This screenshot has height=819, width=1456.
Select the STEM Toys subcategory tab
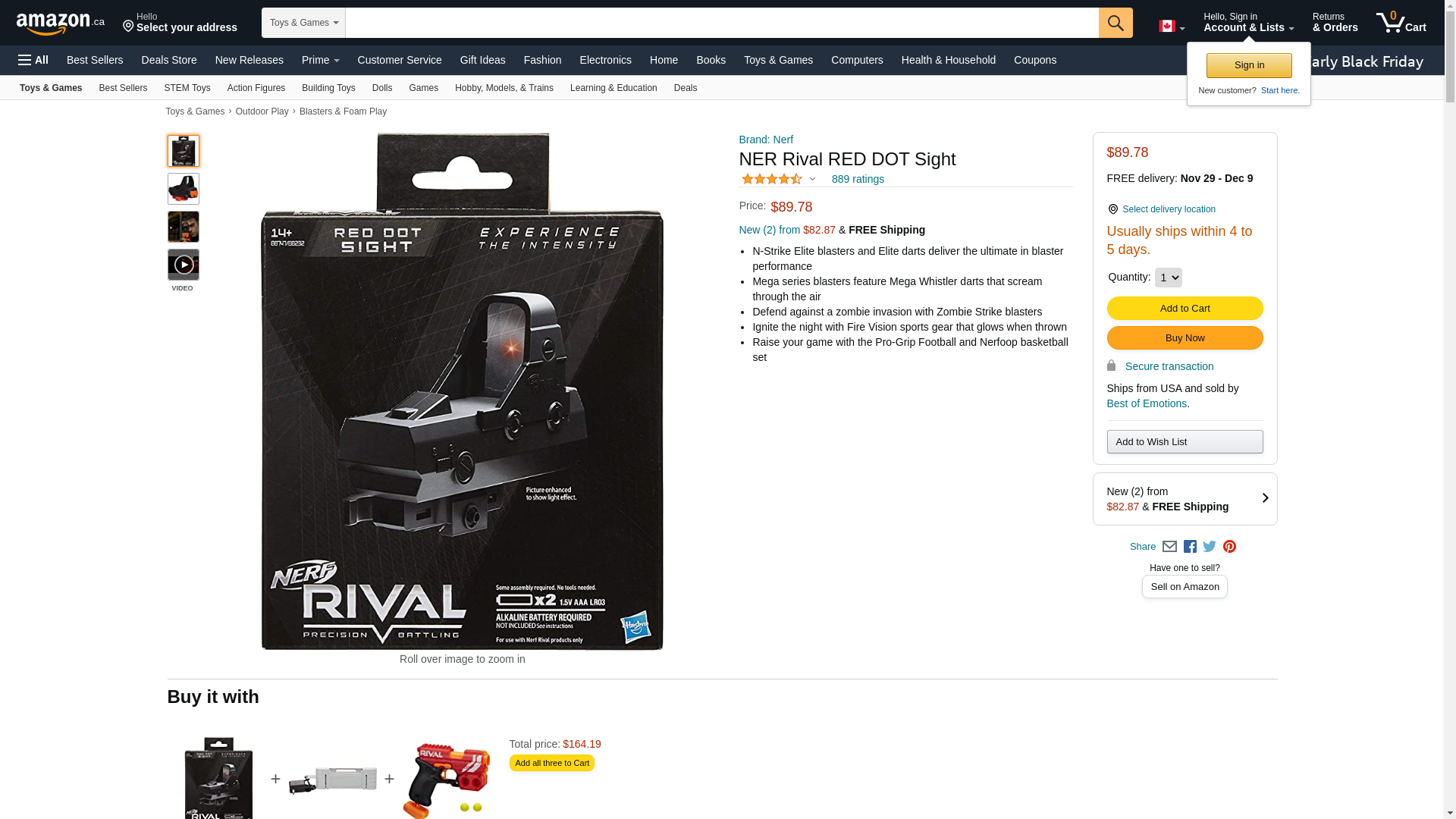pos(187,88)
